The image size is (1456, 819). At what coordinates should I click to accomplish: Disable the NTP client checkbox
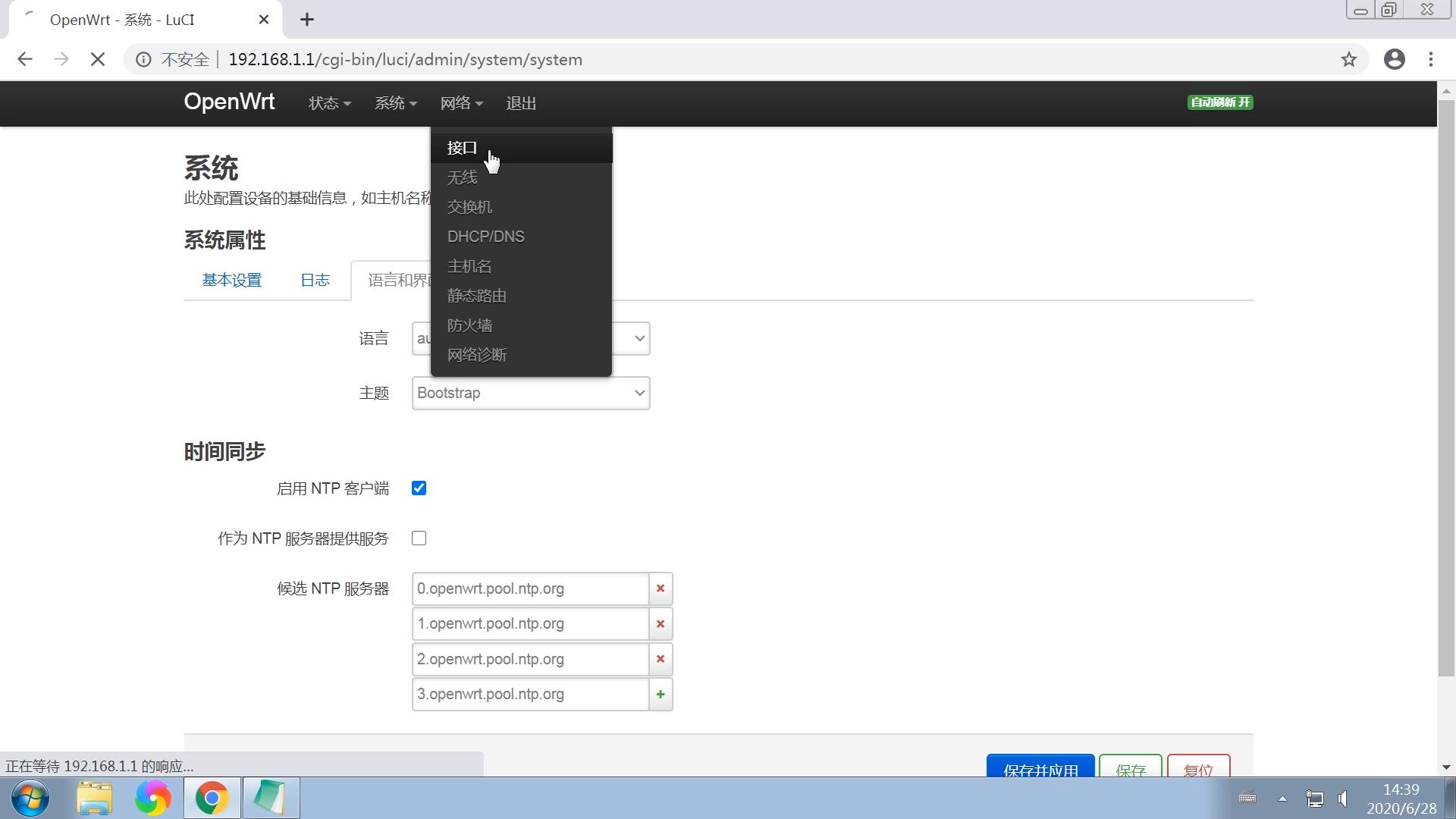(x=419, y=488)
